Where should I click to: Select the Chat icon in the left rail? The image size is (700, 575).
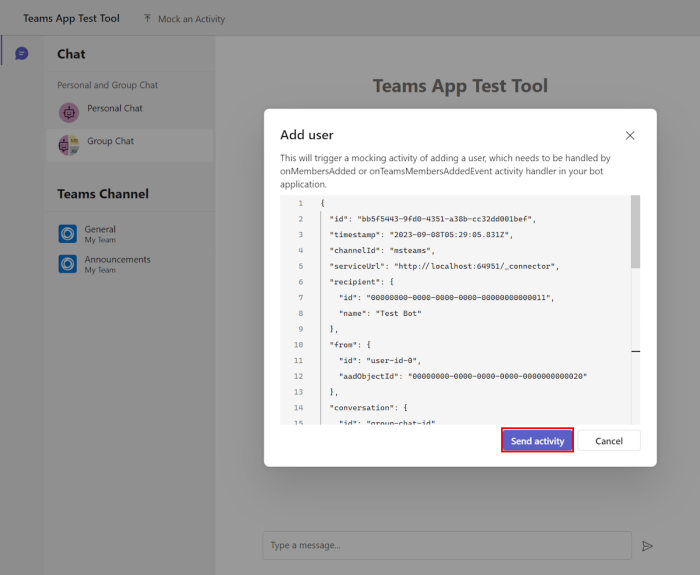tap(21, 54)
